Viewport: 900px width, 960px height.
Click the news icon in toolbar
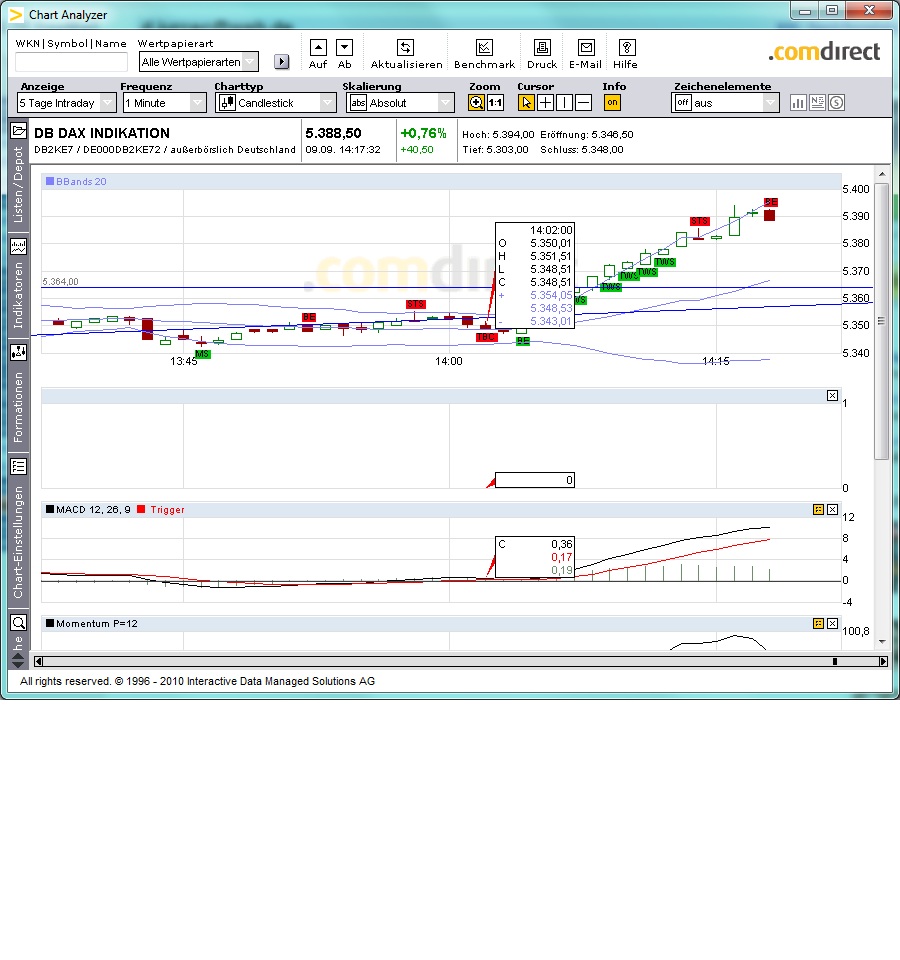tap(817, 103)
